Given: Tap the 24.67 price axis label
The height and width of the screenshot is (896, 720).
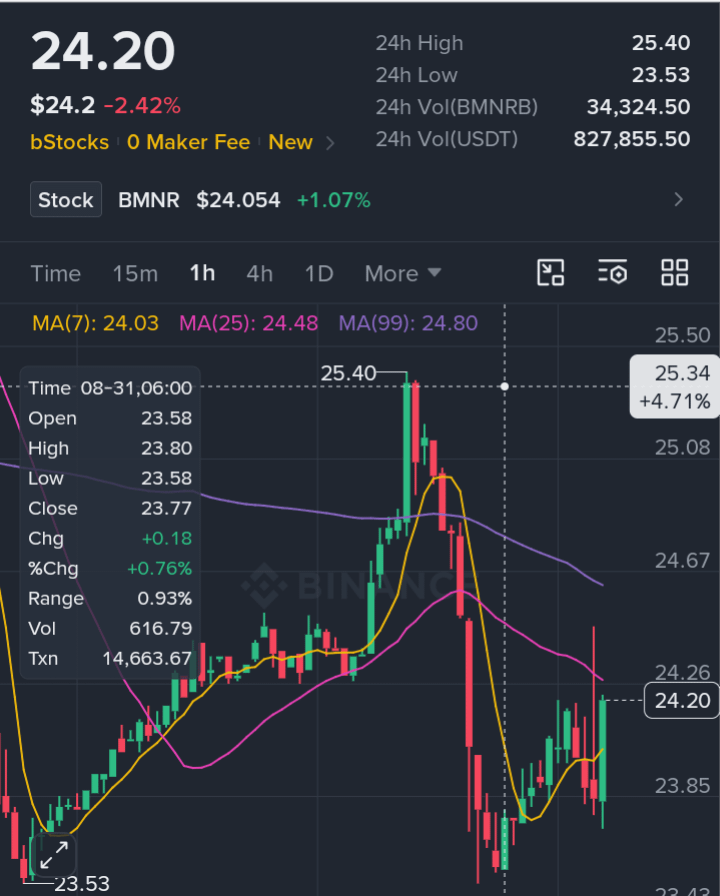Looking at the screenshot, I should [x=682, y=561].
